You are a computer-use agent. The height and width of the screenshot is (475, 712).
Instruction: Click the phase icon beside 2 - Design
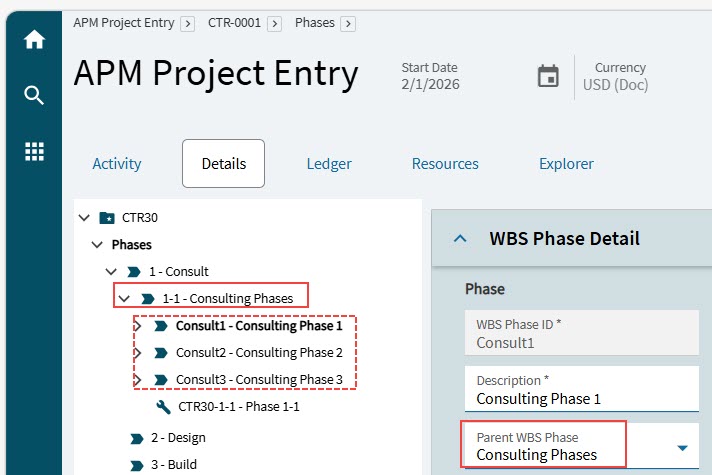click(137, 439)
